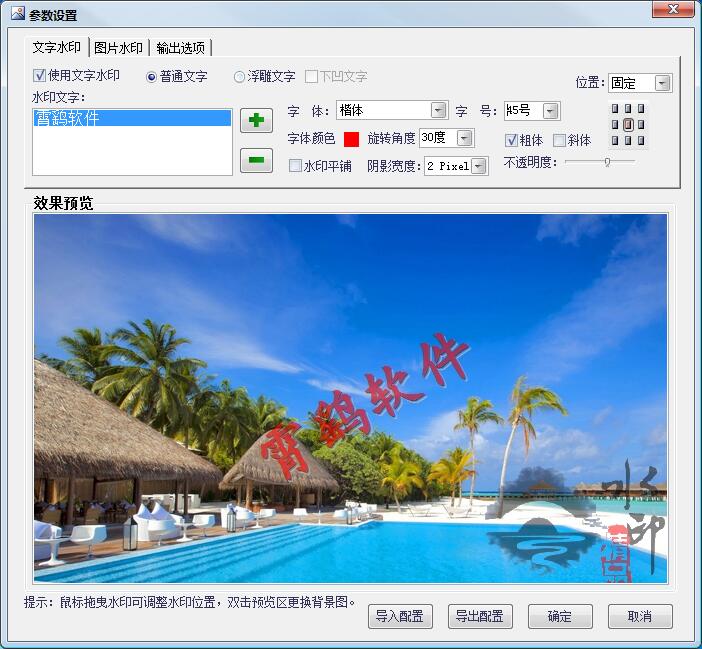
Task: Select 雪鹤软件 in the watermark text list
Action: point(133,118)
